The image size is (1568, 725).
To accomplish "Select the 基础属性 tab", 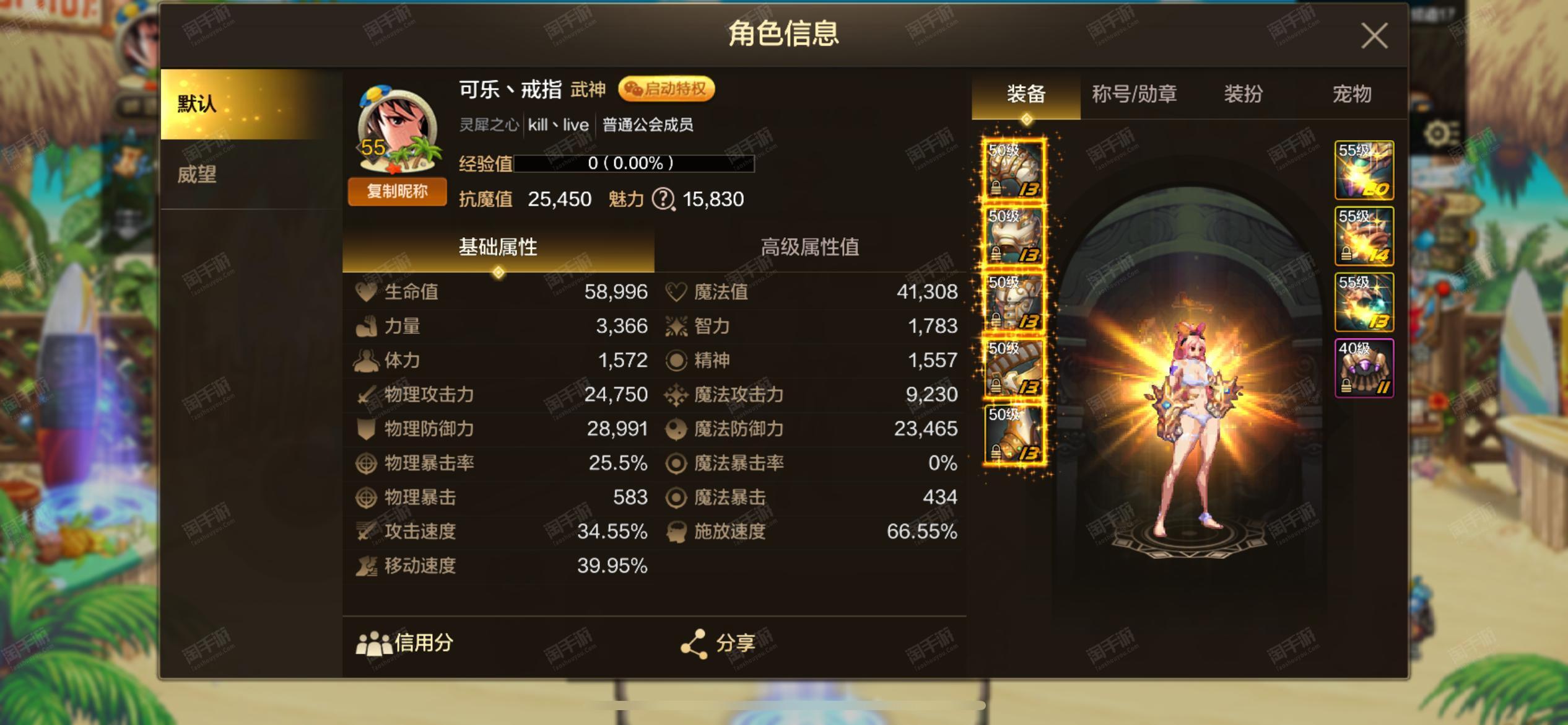I will (498, 247).
